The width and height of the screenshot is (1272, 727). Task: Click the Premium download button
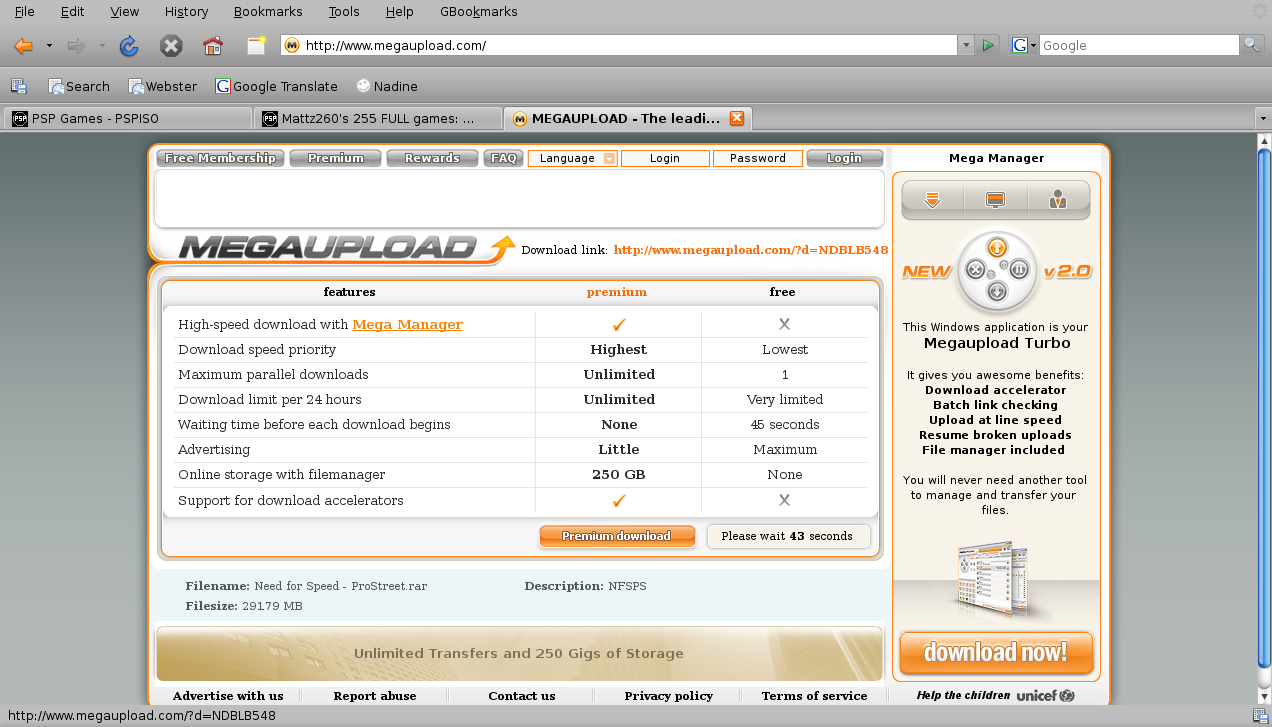coord(616,536)
